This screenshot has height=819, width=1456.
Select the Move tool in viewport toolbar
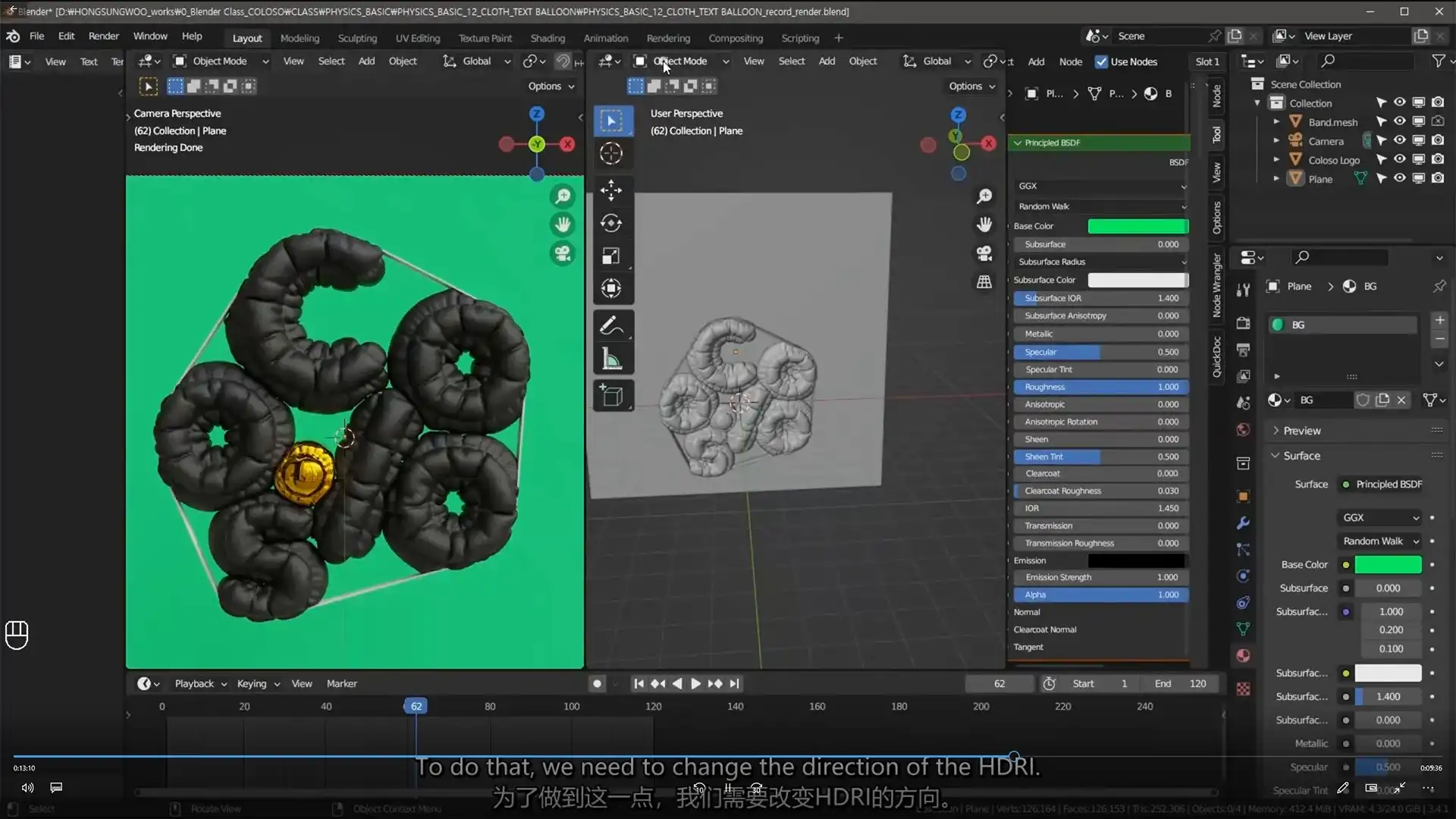pyautogui.click(x=611, y=190)
